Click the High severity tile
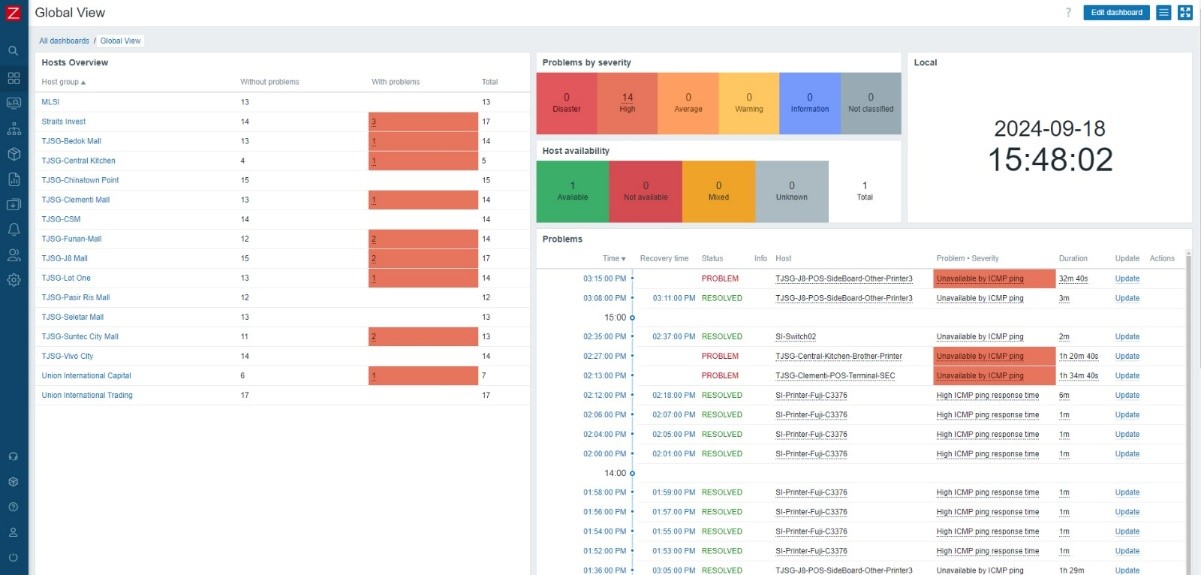 [x=627, y=103]
